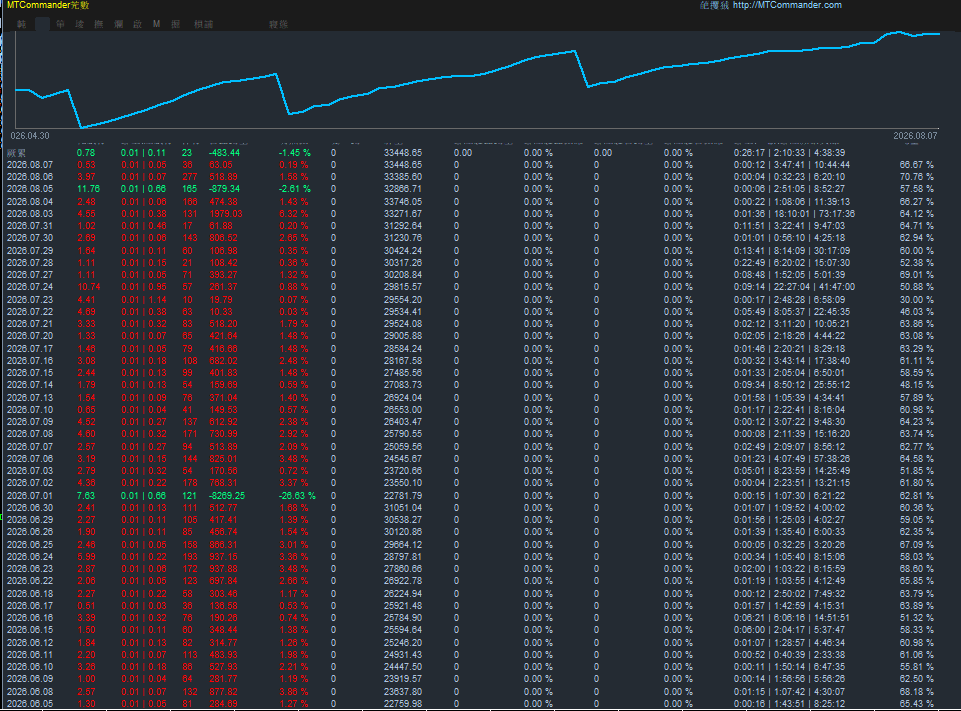961x711 pixels.
Task: Click the 0:01:36 | 18:10:01 | 73:17:36 duration
Action: tap(794, 213)
